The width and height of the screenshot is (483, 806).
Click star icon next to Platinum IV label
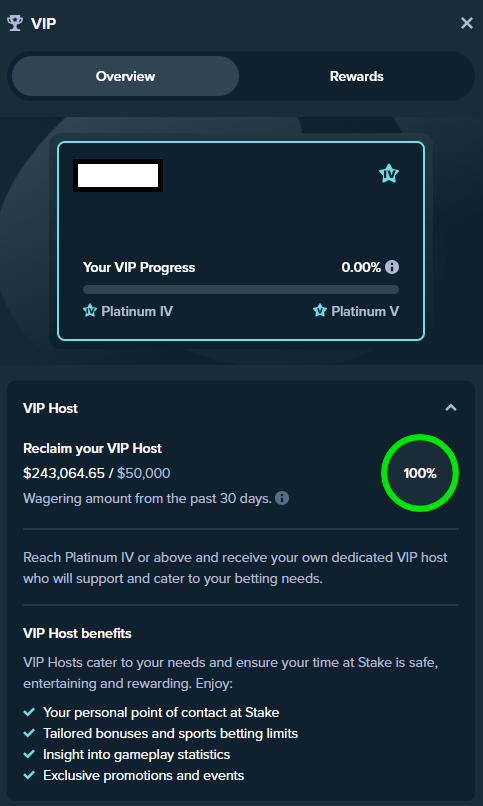point(90,311)
